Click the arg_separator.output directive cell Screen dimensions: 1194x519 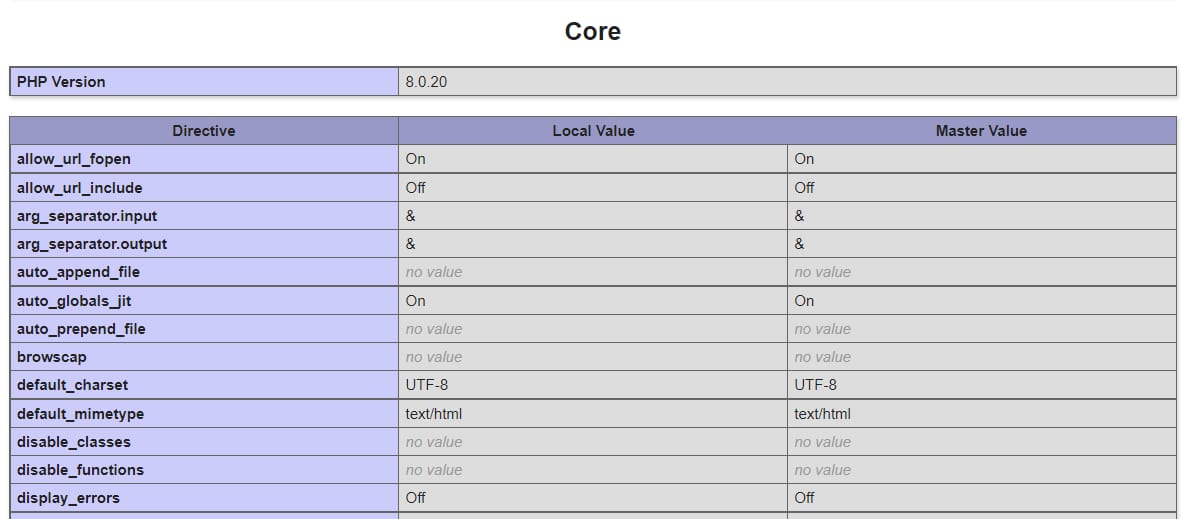coord(92,244)
